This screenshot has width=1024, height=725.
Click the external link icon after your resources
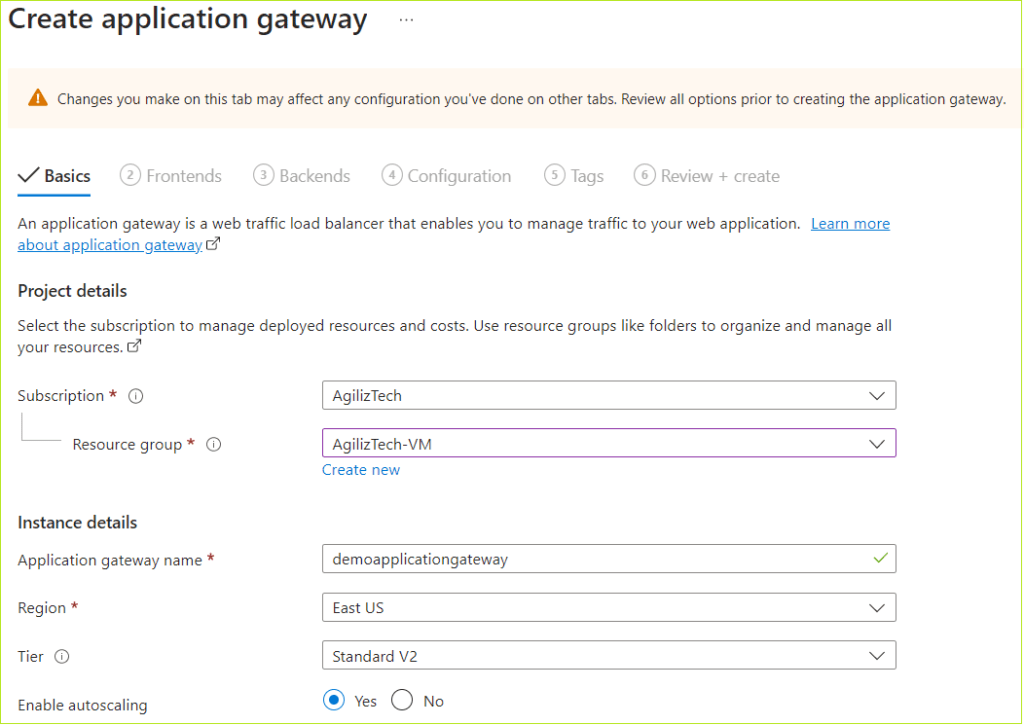point(133,346)
